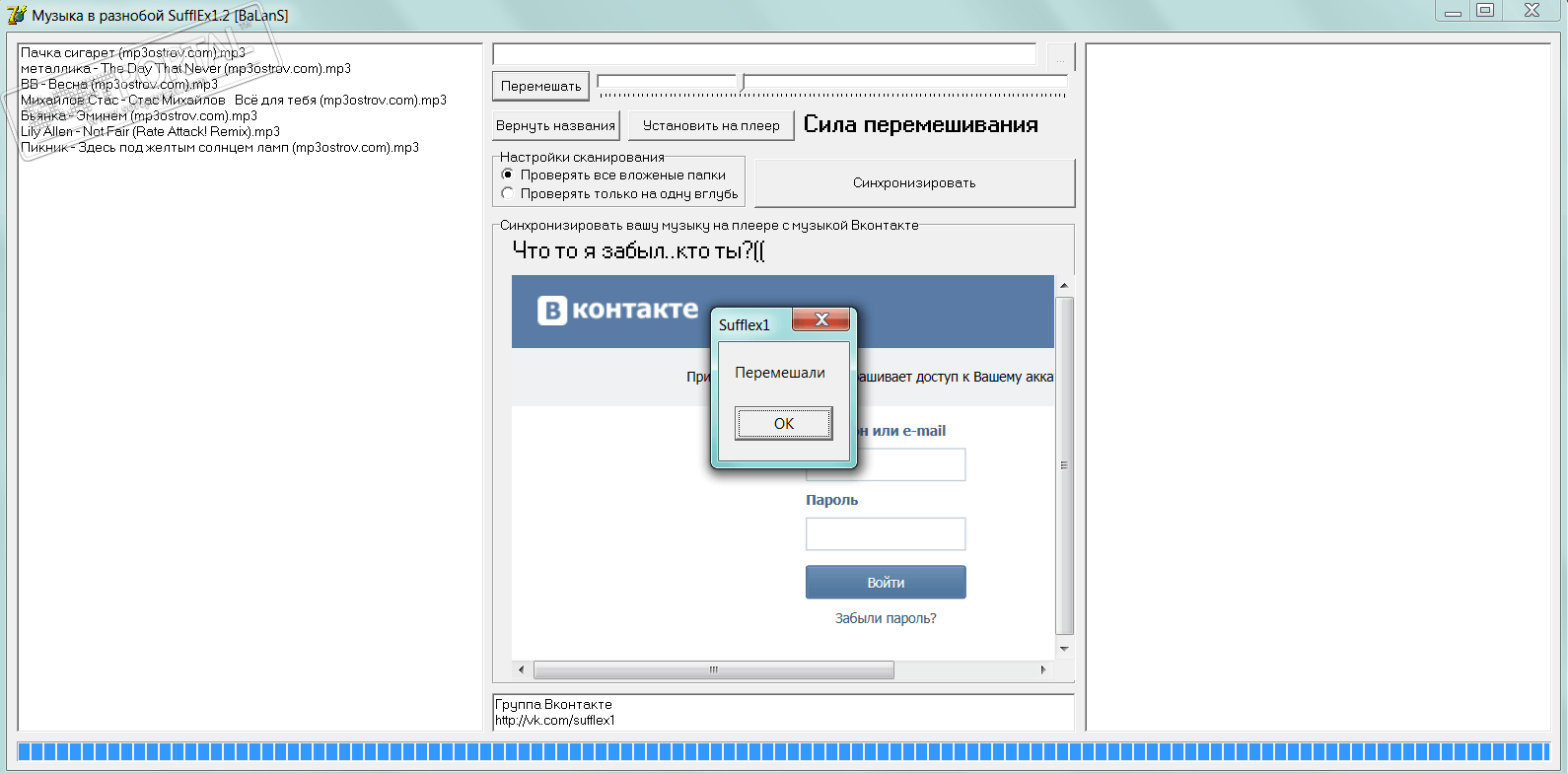This screenshot has height=773, width=1568.
Task: Confirm the dialog with OK
Action: click(x=783, y=424)
